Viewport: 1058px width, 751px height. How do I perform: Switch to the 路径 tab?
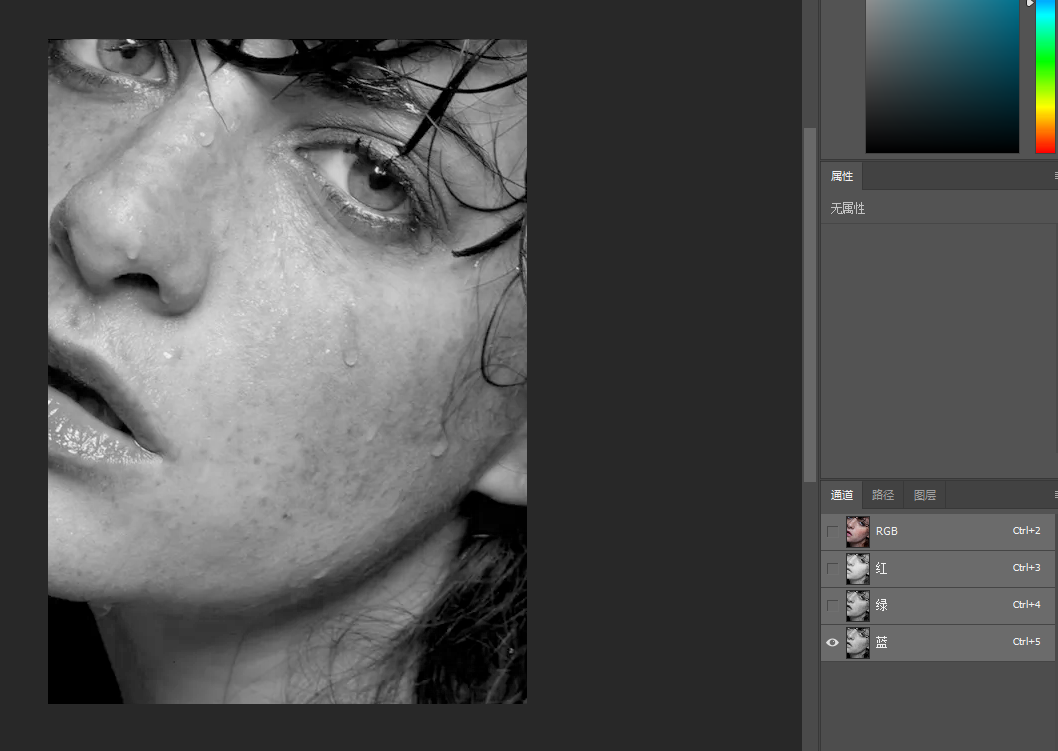click(883, 495)
